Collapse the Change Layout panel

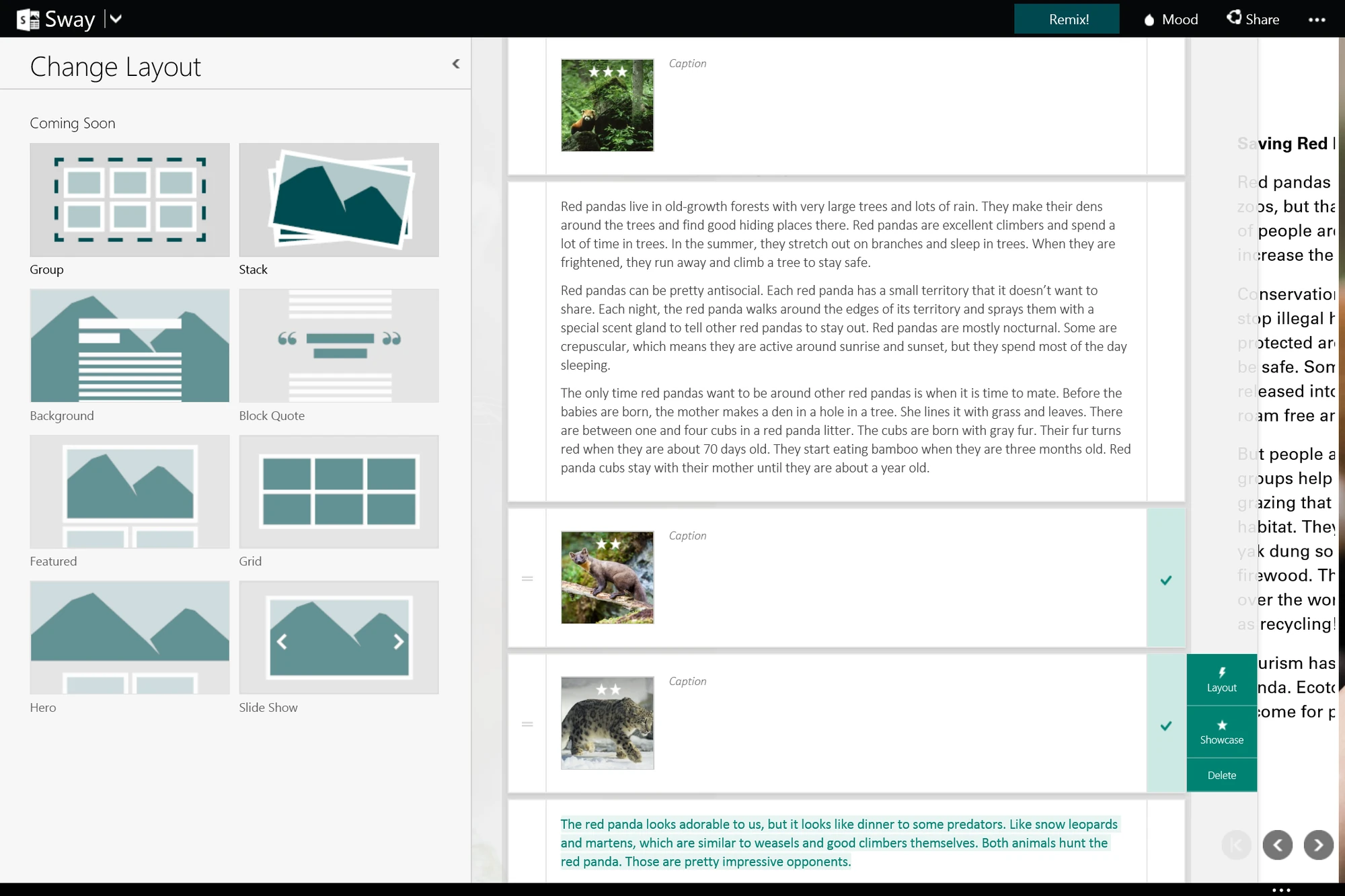tap(456, 63)
